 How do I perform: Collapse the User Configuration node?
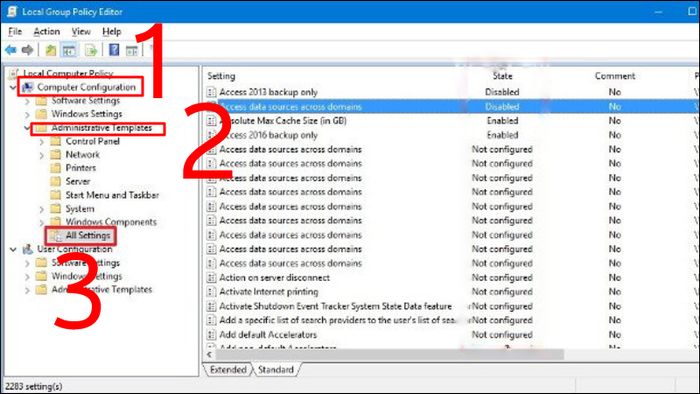[x=13, y=249]
